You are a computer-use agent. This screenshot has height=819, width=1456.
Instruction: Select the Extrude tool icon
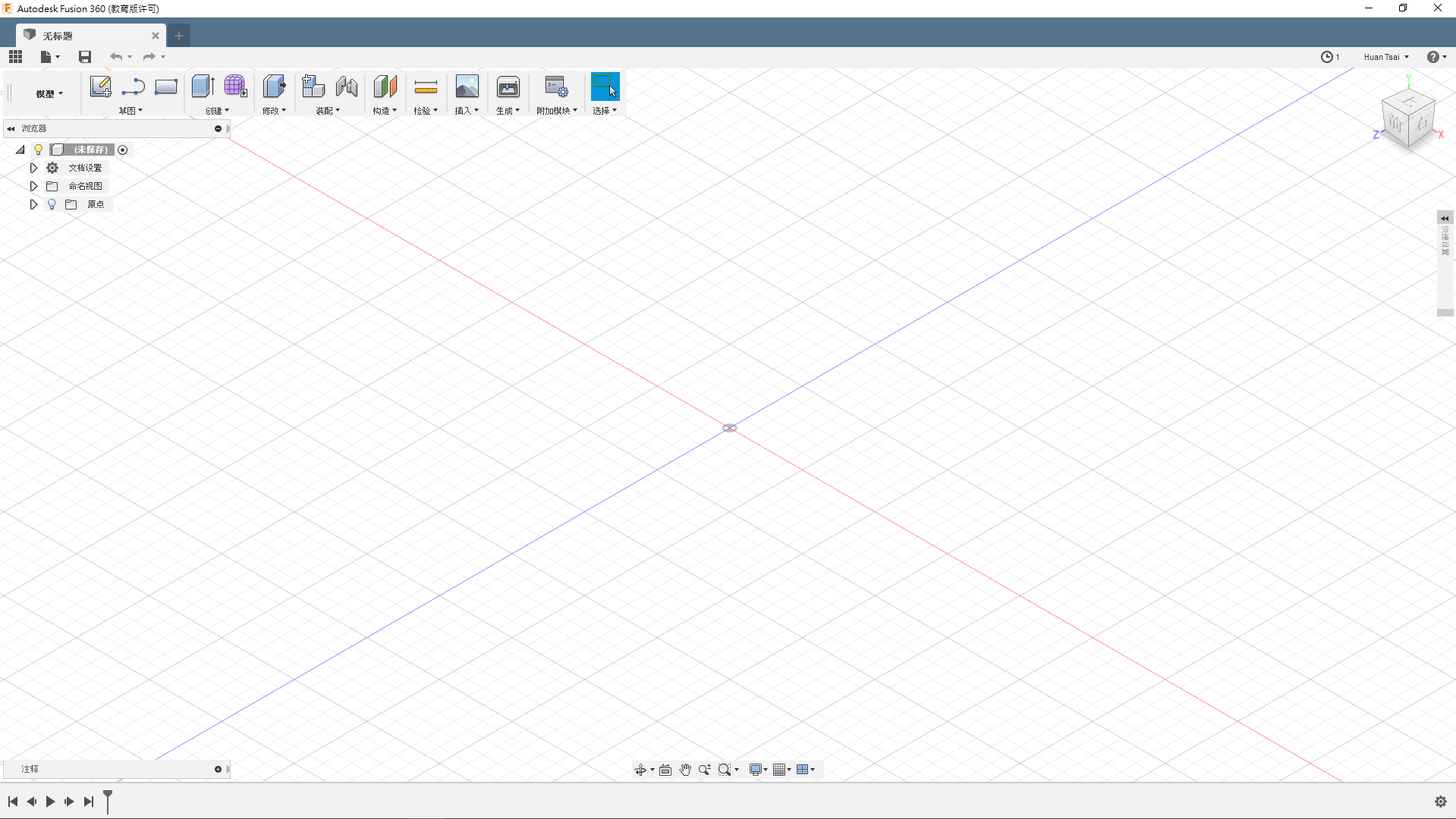tap(202, 87)
